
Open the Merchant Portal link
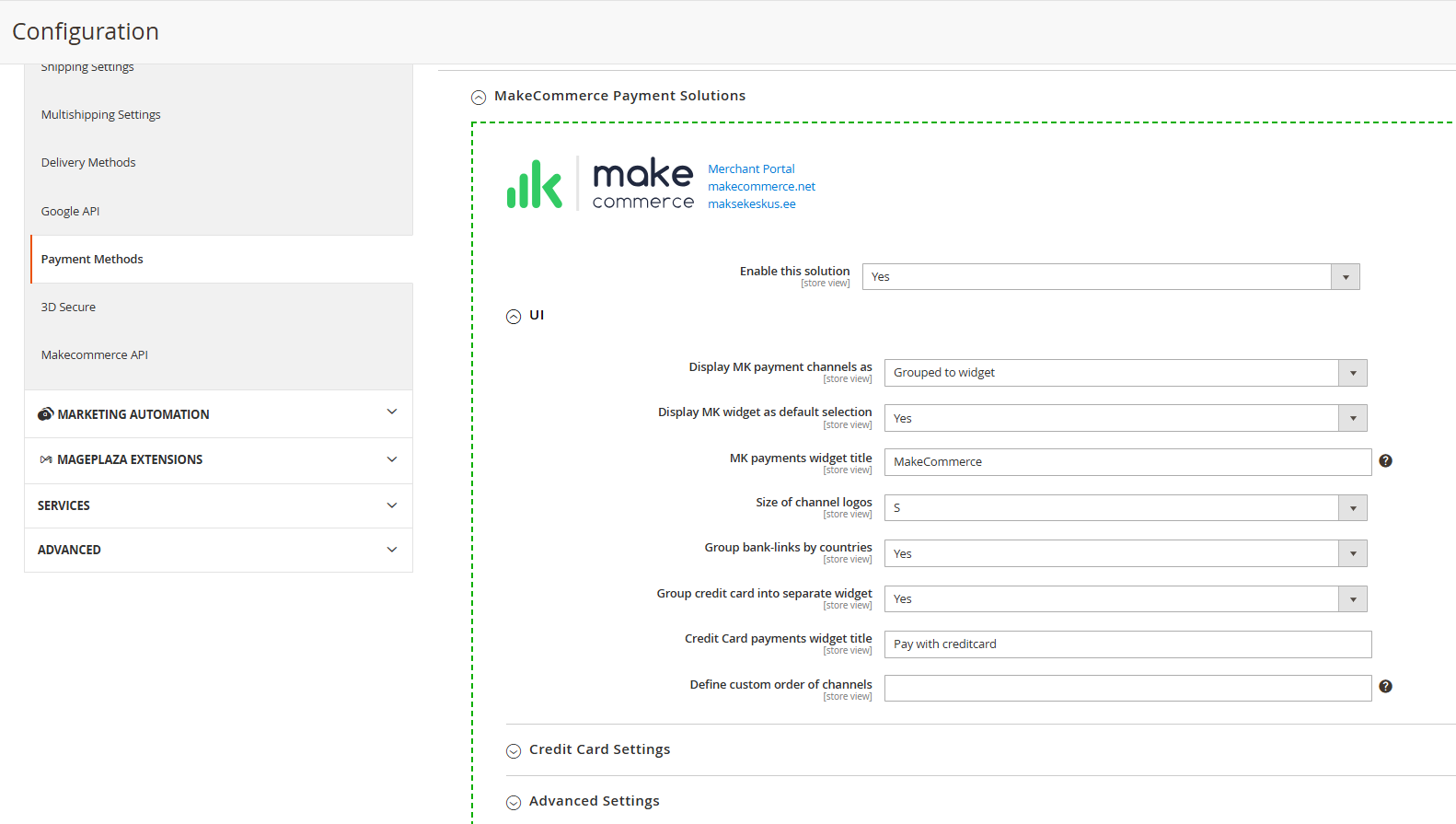[x=751, y=169]
